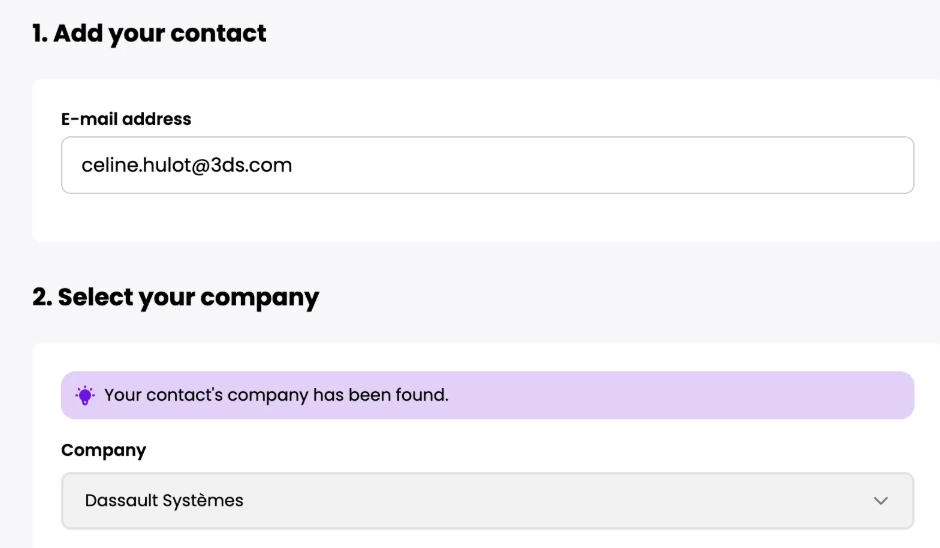Image resolution: width=940 pixels, height=548 pixels.
Task: Click the Dassault Systèmes selected value text
Action: pyautogui.click(x=164, y=500)
